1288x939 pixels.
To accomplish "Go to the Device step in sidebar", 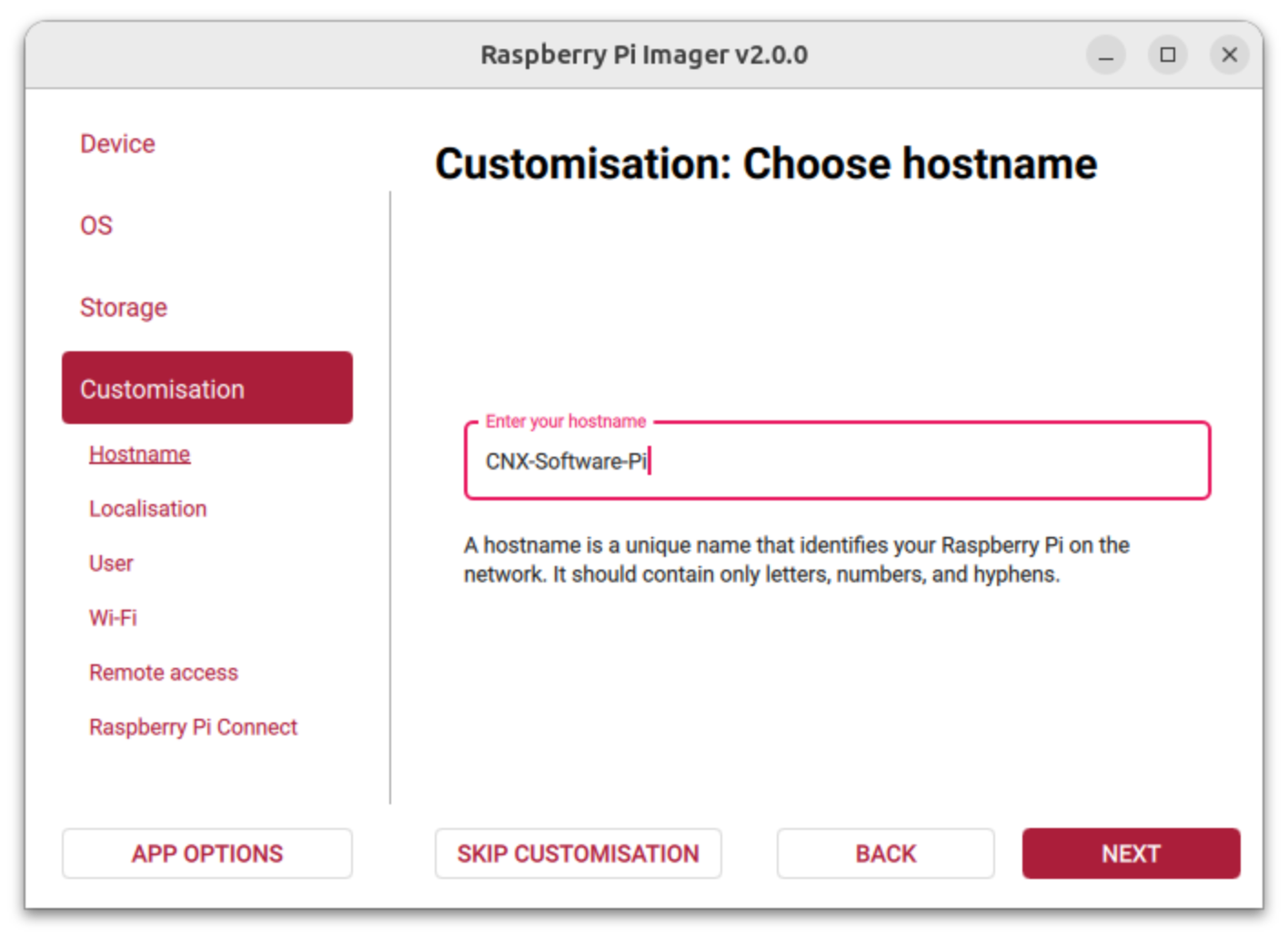I will click(117, 144).
